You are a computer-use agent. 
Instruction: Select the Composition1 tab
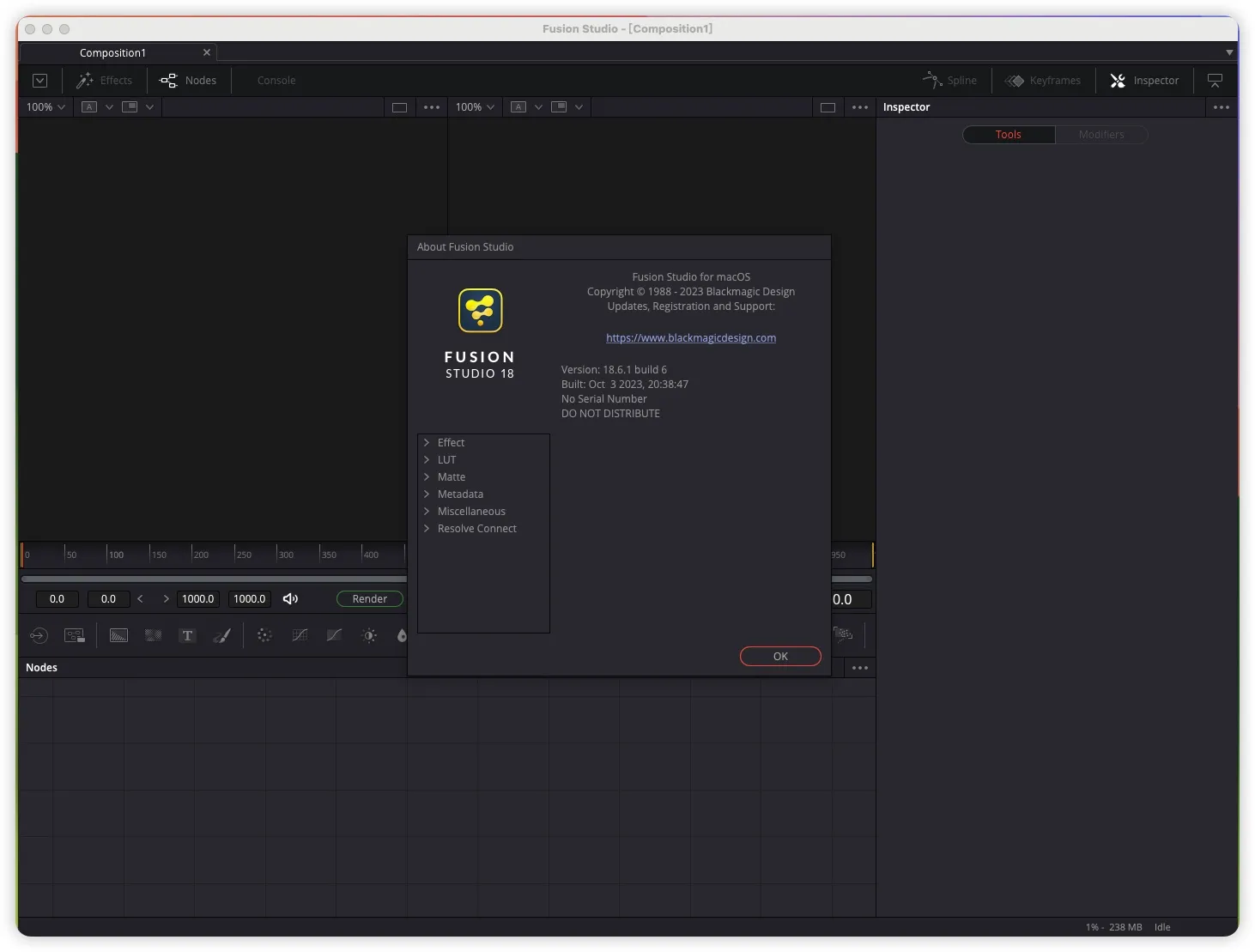112,53
